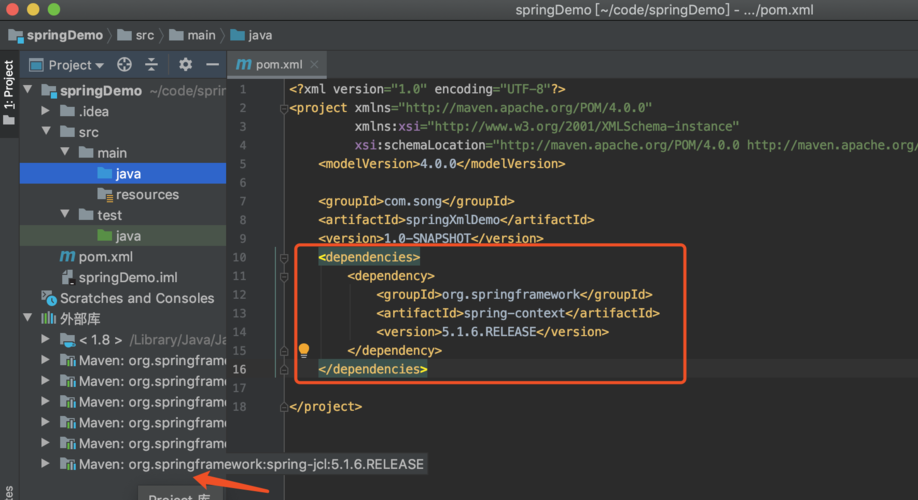Image resolution: width=918 pixels, height=500 pixels.
Task: Close the pom.xml editor tab
Action: click(x=314, y=64)
